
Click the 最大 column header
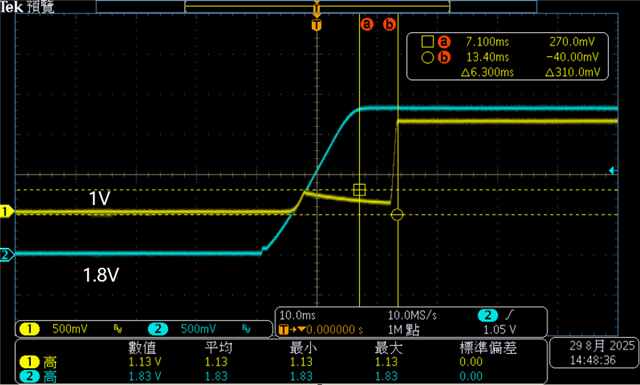click(x=388, y=348)
